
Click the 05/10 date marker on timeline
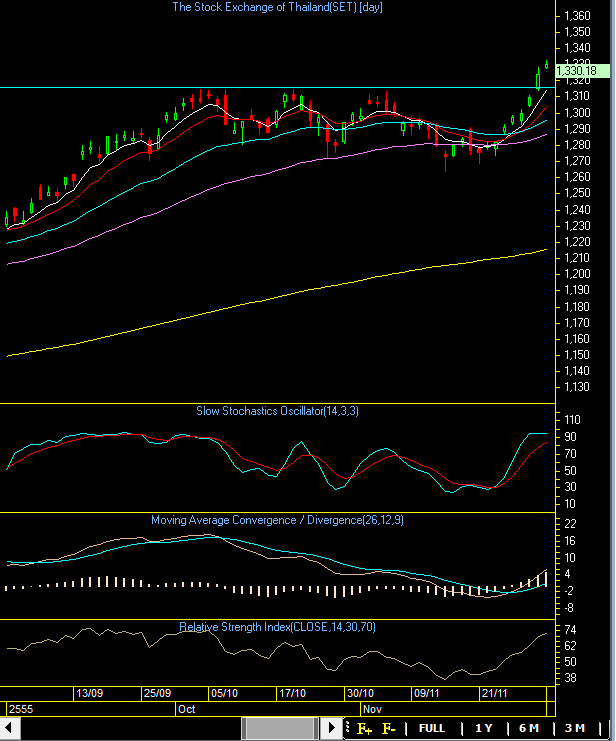pos(225,692)
